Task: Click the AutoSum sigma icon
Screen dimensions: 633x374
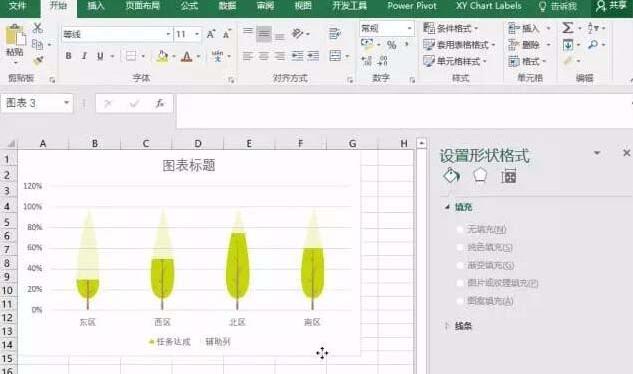Action: tap(568, 28)
